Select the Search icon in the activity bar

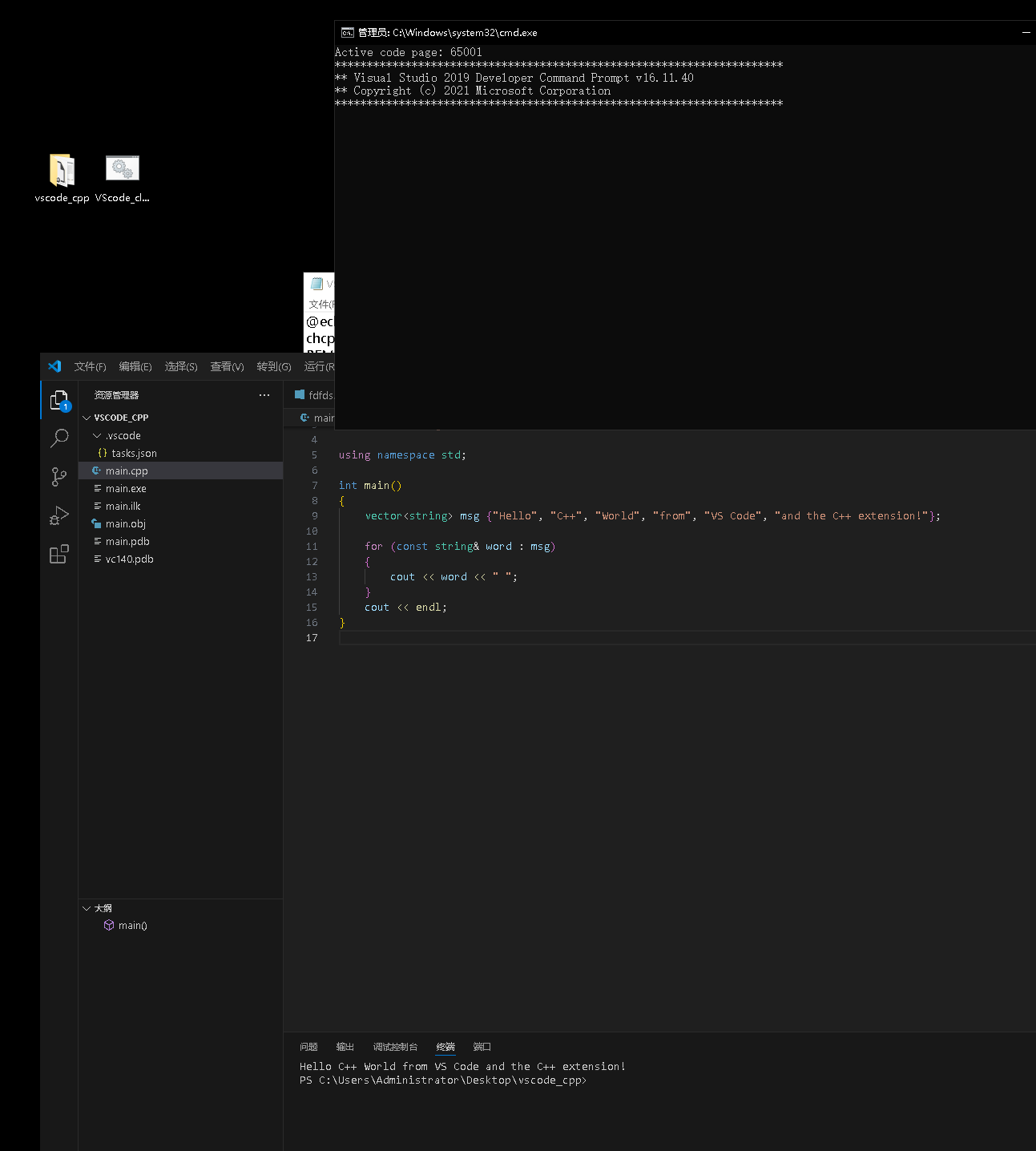58,438
